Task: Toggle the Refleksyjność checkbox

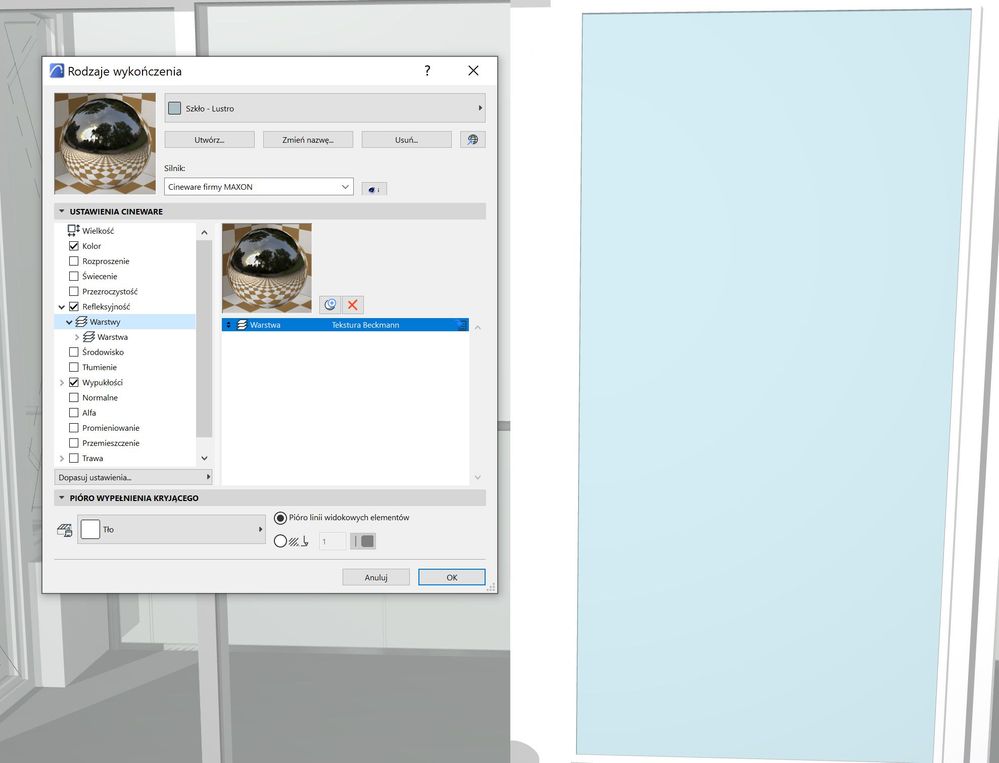Action: coord(74,306)
